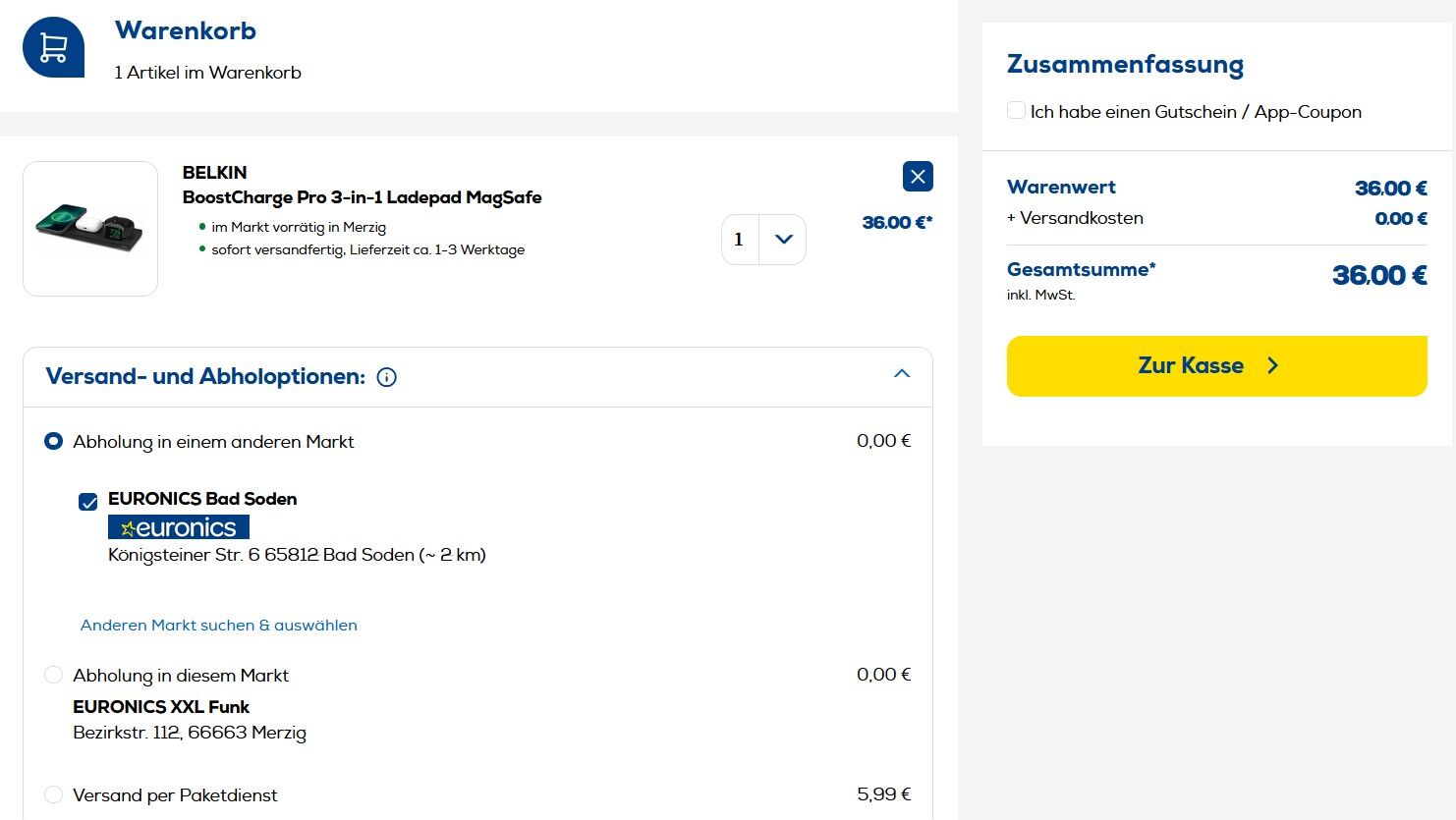Choose Versand per Paketdienst option
This screenshot has height=820, width=1456.
[x=53, y=794]
